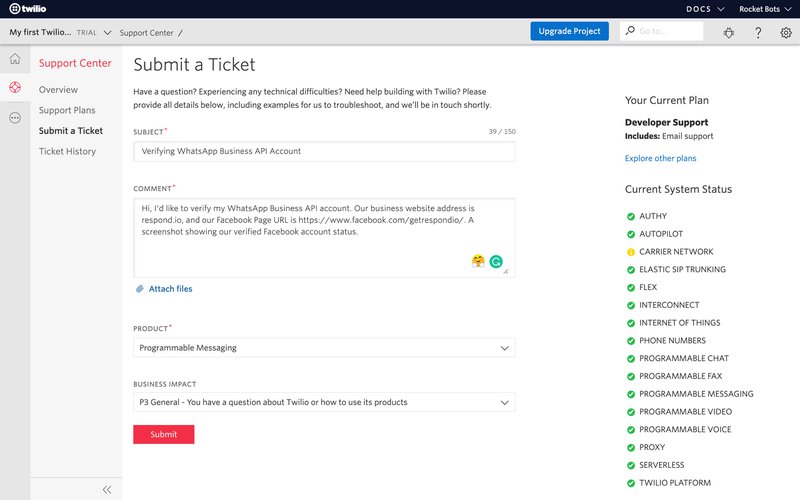
Task: Click the Support Center breadcrumb link
Action: pos(146,33)
